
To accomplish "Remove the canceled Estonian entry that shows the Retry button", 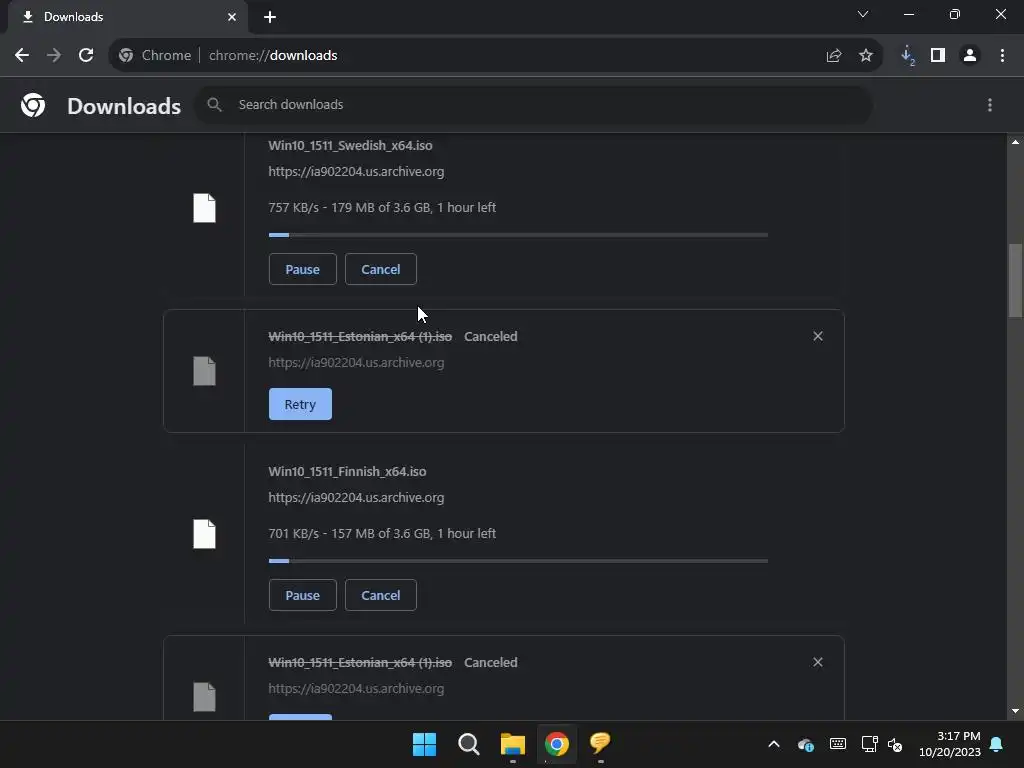I will pos(818,336).
